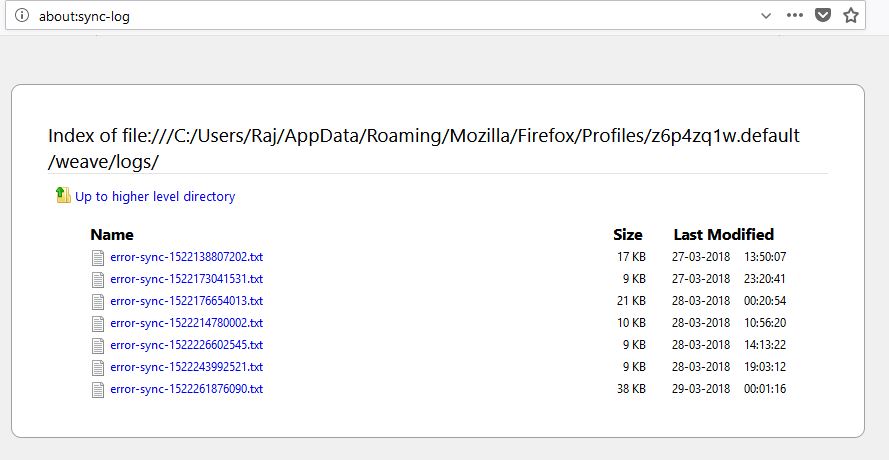Viewport: 889px width, 460px height.
Task: Open the 38 KB error-sync-1522261876090.txt link
Action: click(x=186, y=389)
